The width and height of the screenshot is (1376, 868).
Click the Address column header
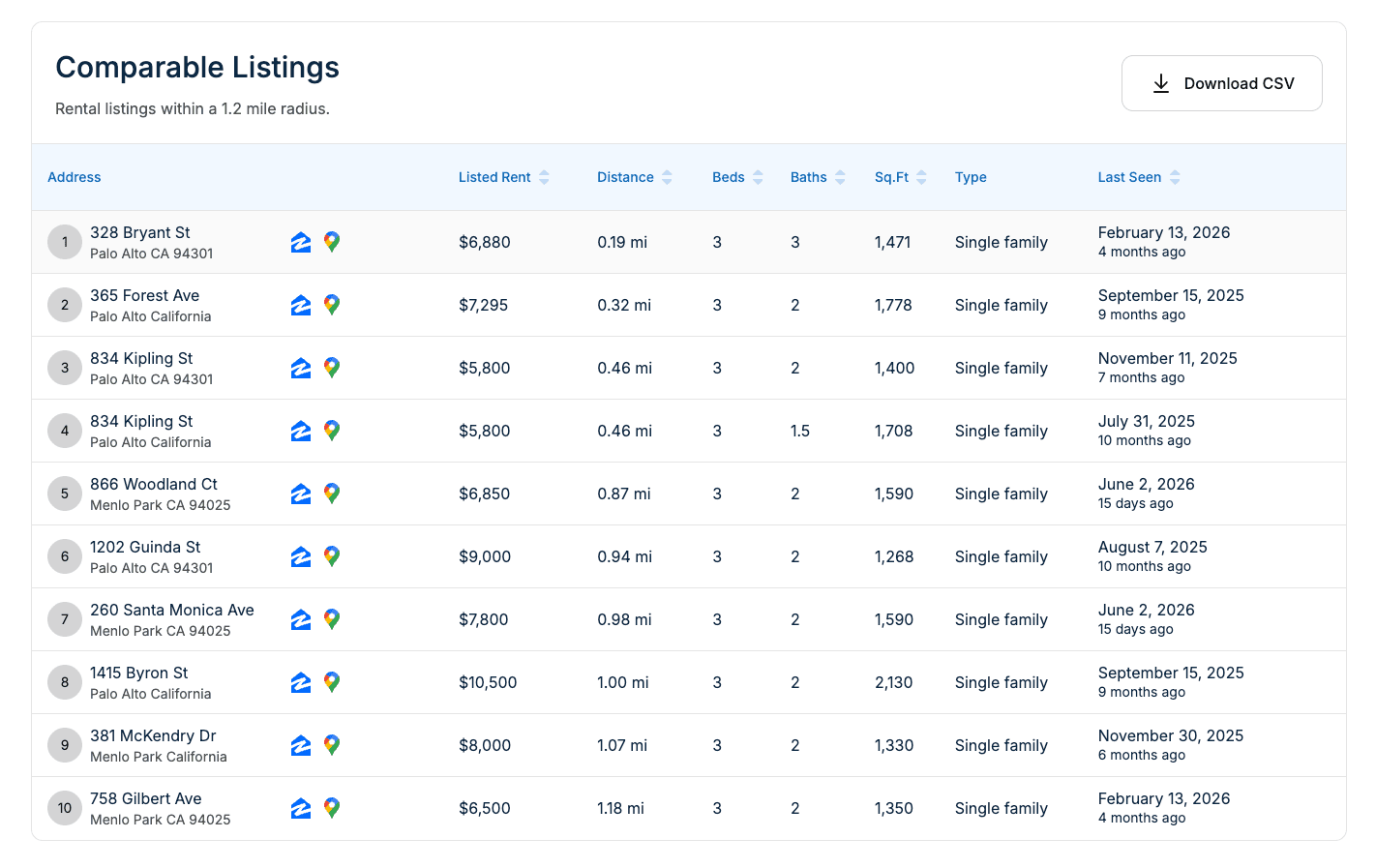pyautogui.click(x=75, y=177)
